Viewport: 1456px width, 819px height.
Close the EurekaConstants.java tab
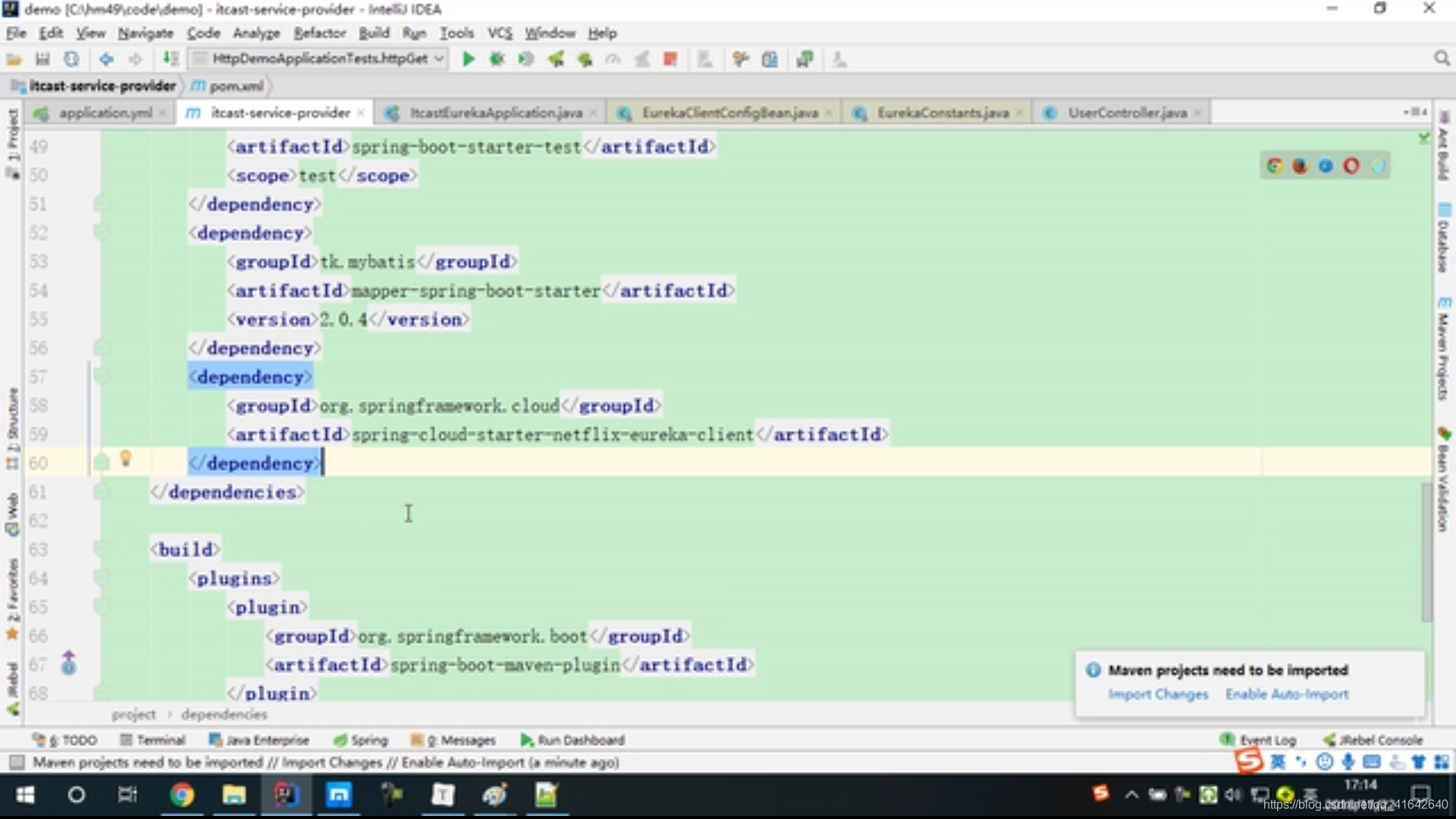[x=1019, y=113]
